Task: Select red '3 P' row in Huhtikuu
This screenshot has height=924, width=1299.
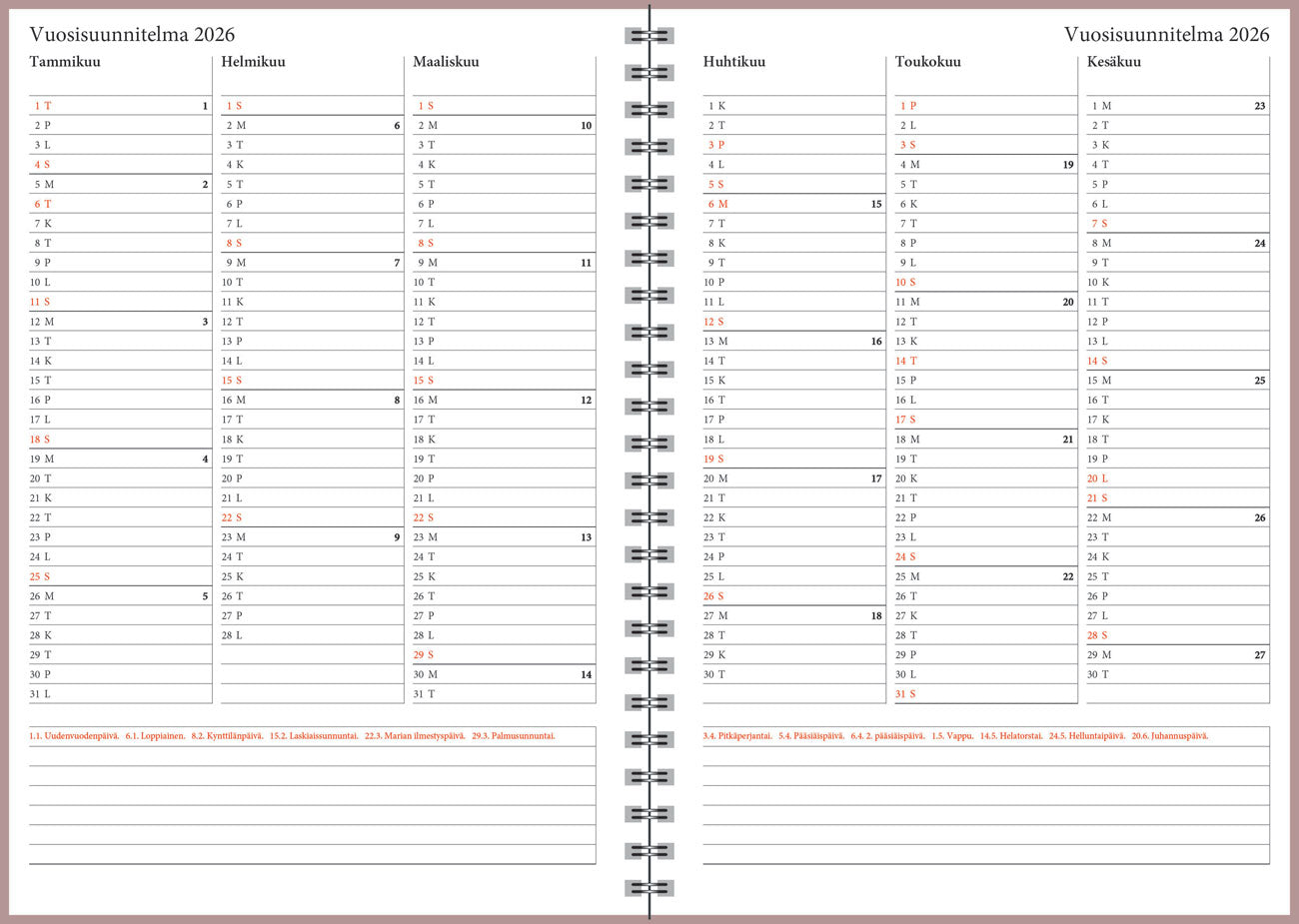Action: [794, 145]
